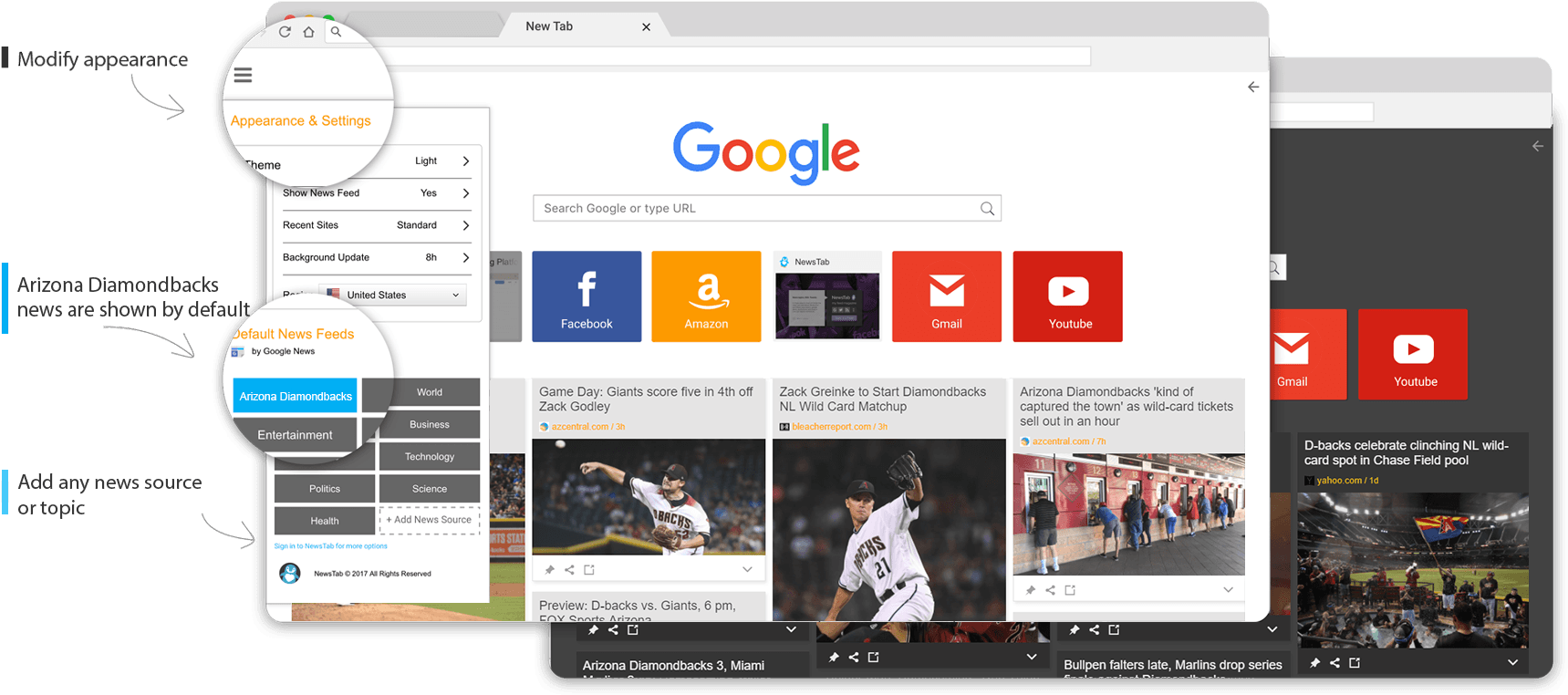Click the toolbar magnifier search icon

tap(336, 32)
